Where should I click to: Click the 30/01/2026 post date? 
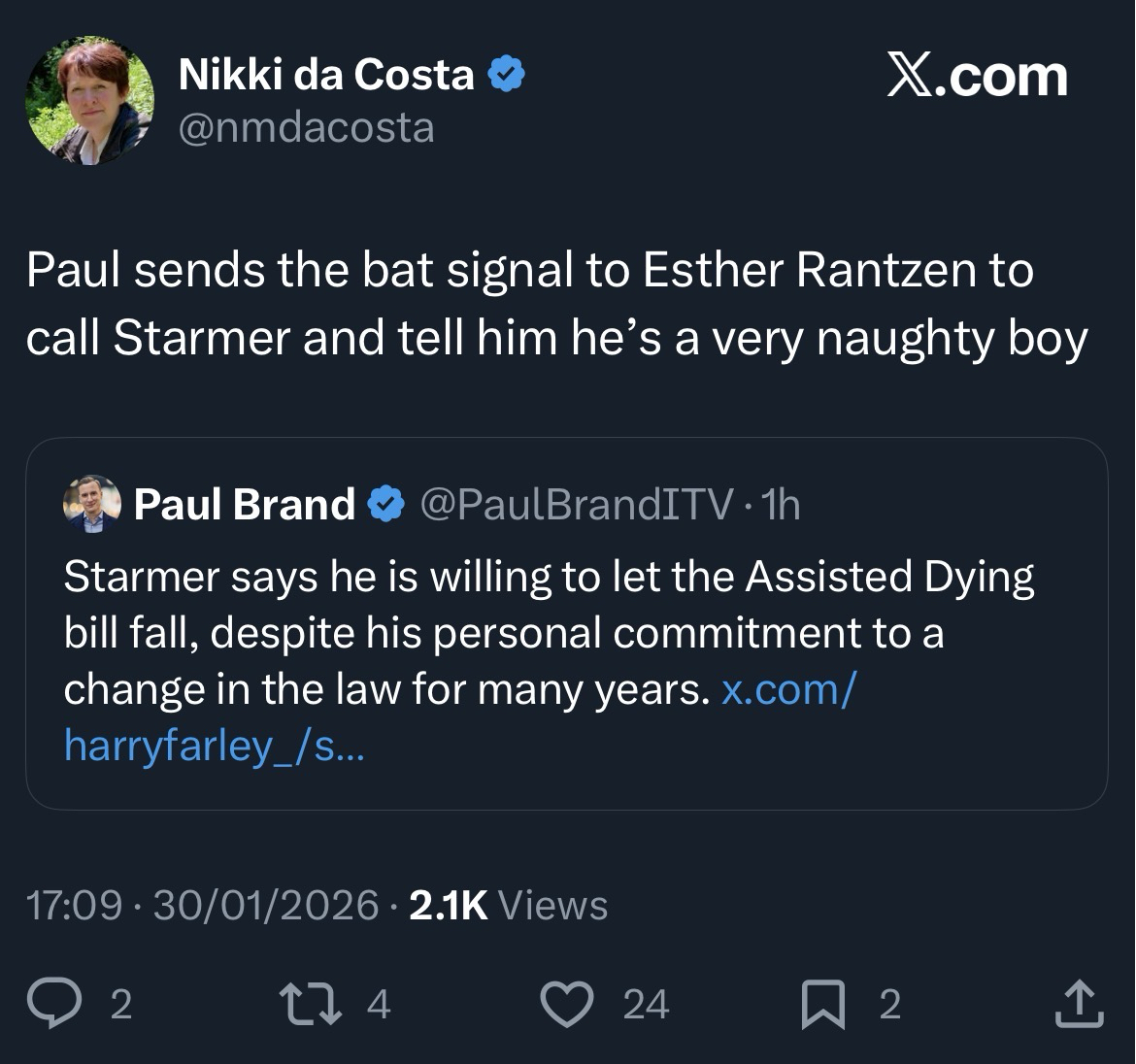tap(265, 905)
